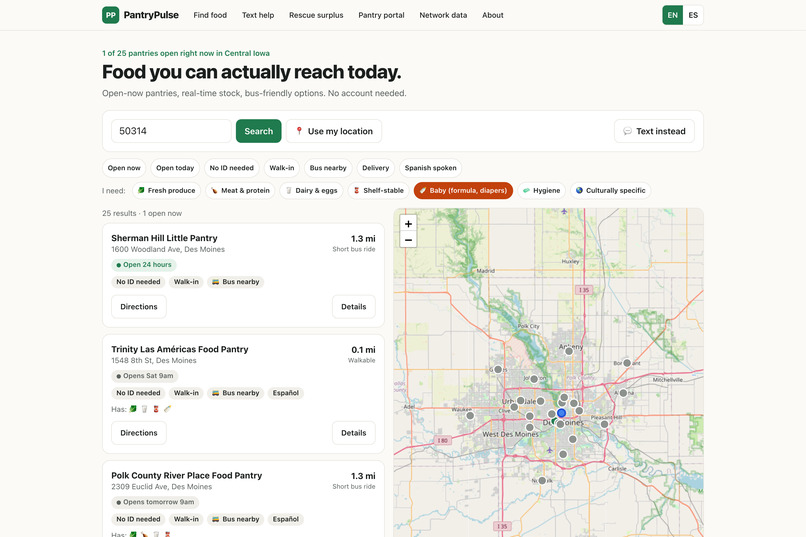The height and width of the screenshot is (537, 806).
Task: Disable the Baby (formula, diapers) filter
Action: [x=463, y=191]
